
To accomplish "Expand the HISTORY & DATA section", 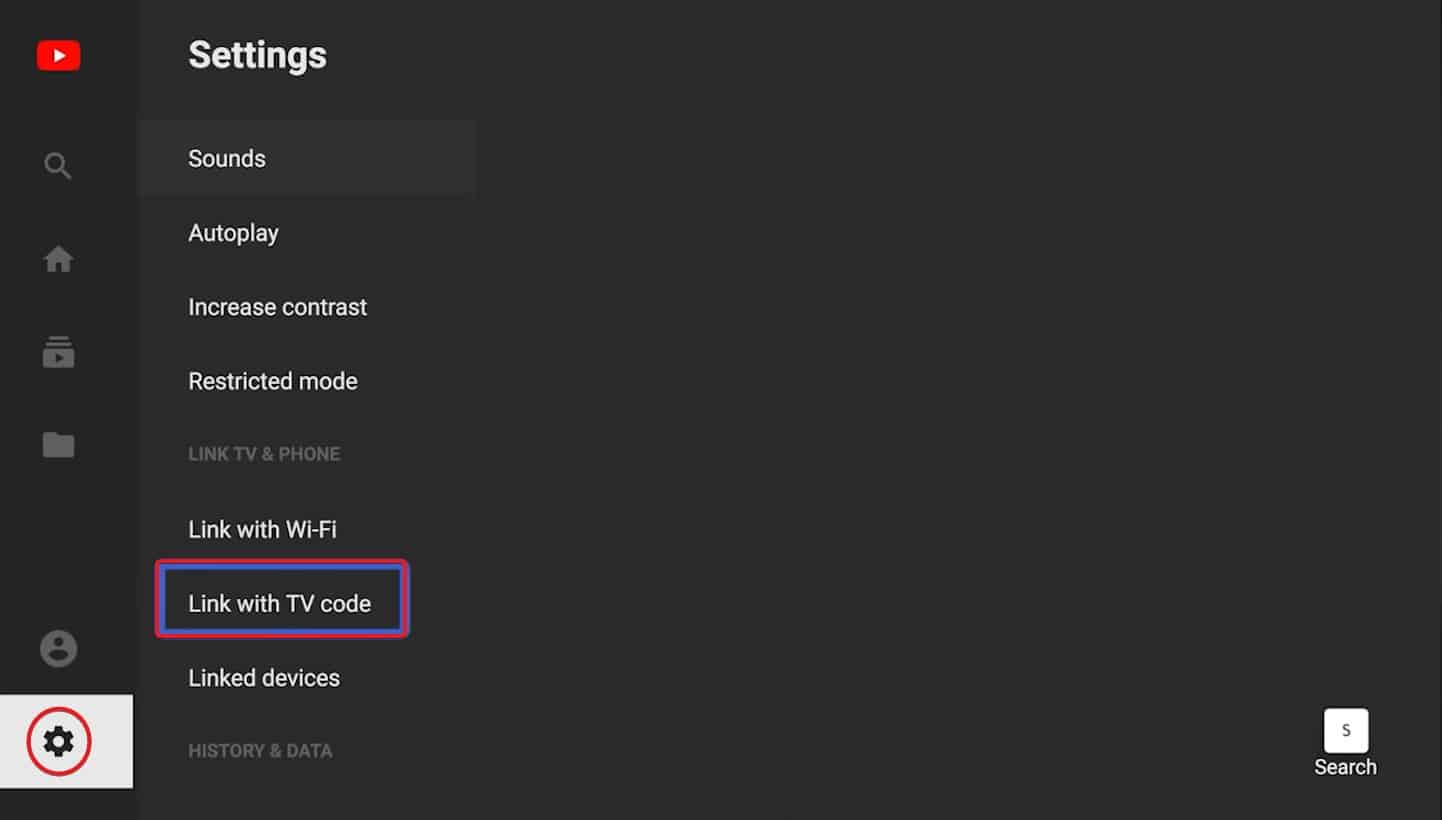I will (x=260, y=750).
